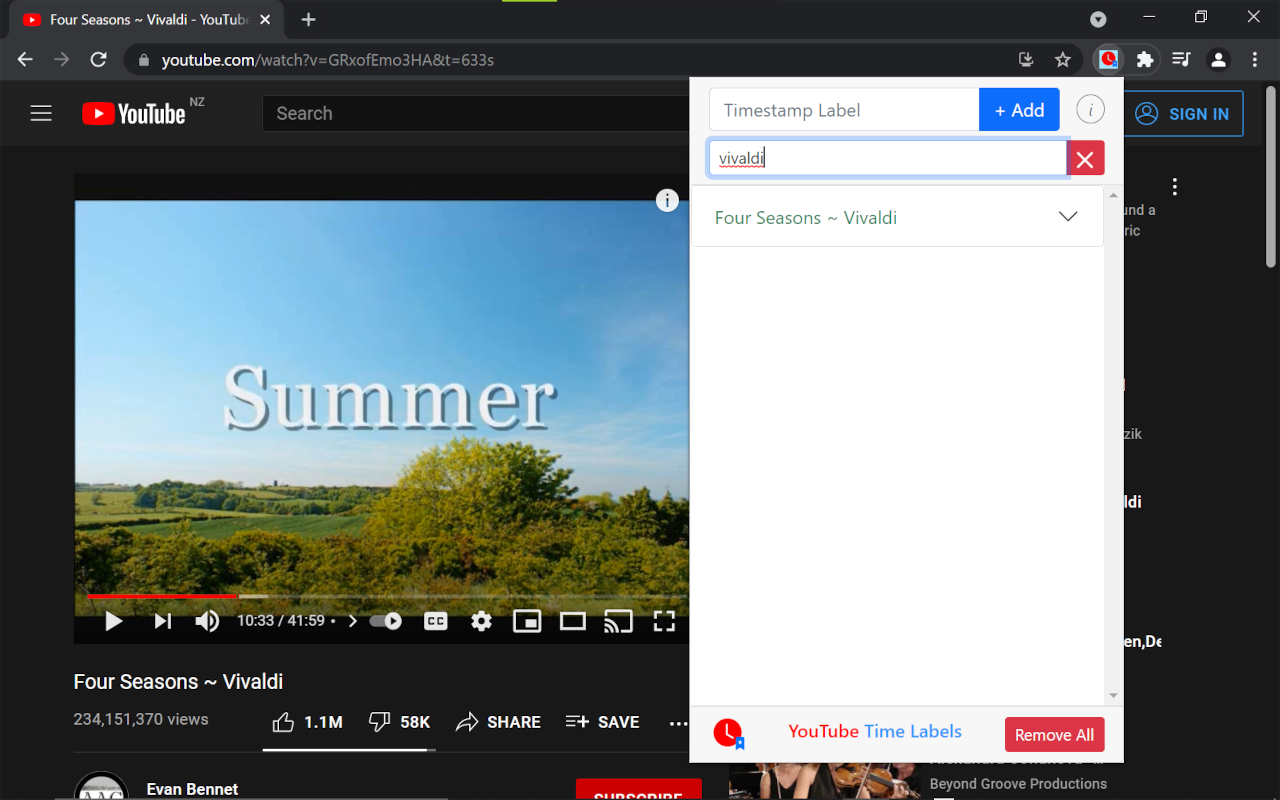This screenshot has height=800, width=1280.
Task: Bookmark this page with the star icon
Action: click(x=1063, y=60)
